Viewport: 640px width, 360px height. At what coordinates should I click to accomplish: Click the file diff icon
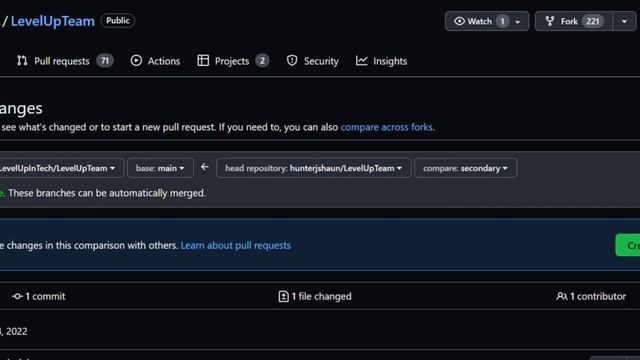(283, 296)
